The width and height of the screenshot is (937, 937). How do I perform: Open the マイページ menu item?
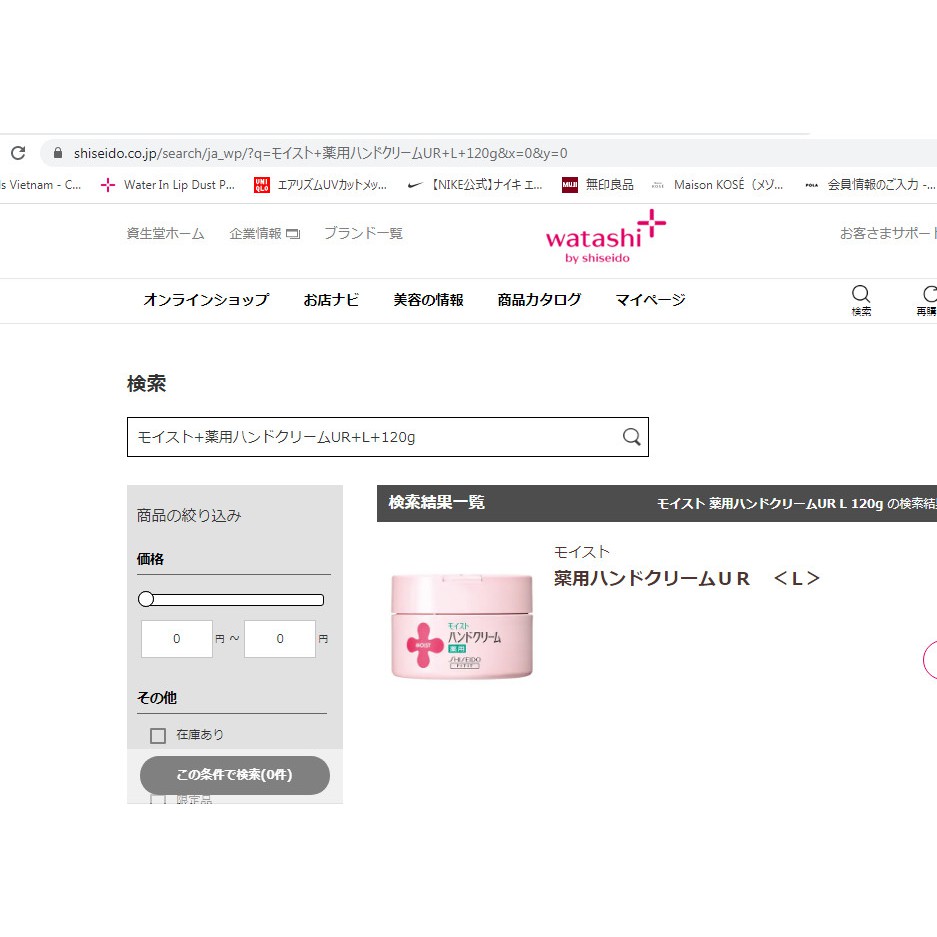click(649, 300)
